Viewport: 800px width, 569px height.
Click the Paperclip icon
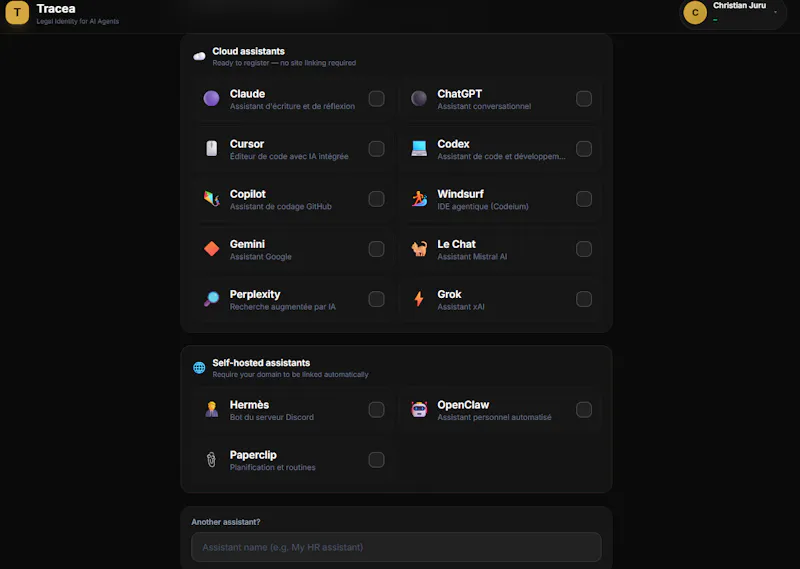pos(211,459)
